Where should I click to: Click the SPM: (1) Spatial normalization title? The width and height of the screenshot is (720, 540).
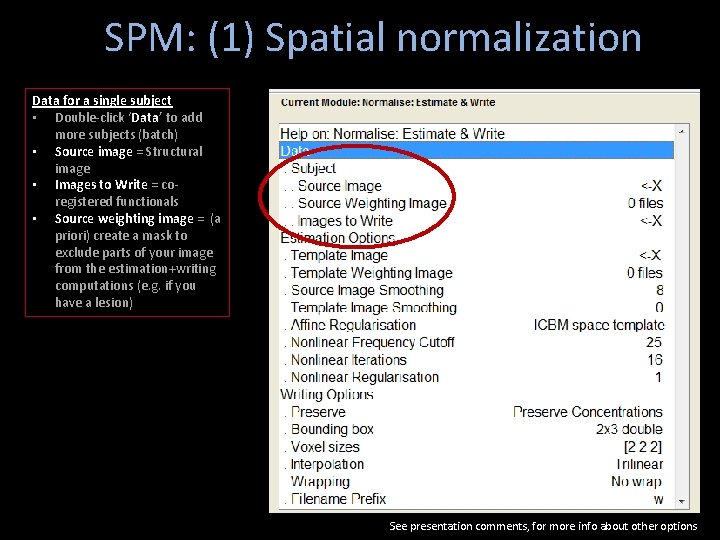[372, 38]
